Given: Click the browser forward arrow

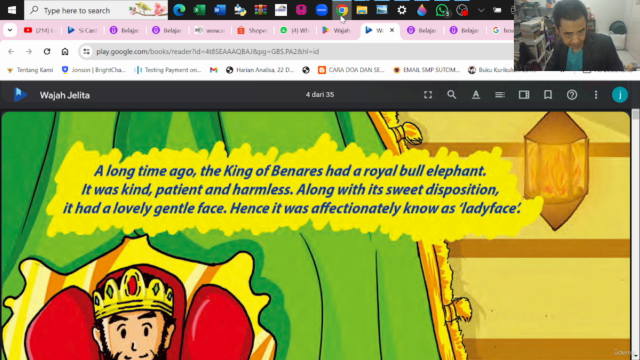Looking at the screenshot, I should click(x=29, y=51).
